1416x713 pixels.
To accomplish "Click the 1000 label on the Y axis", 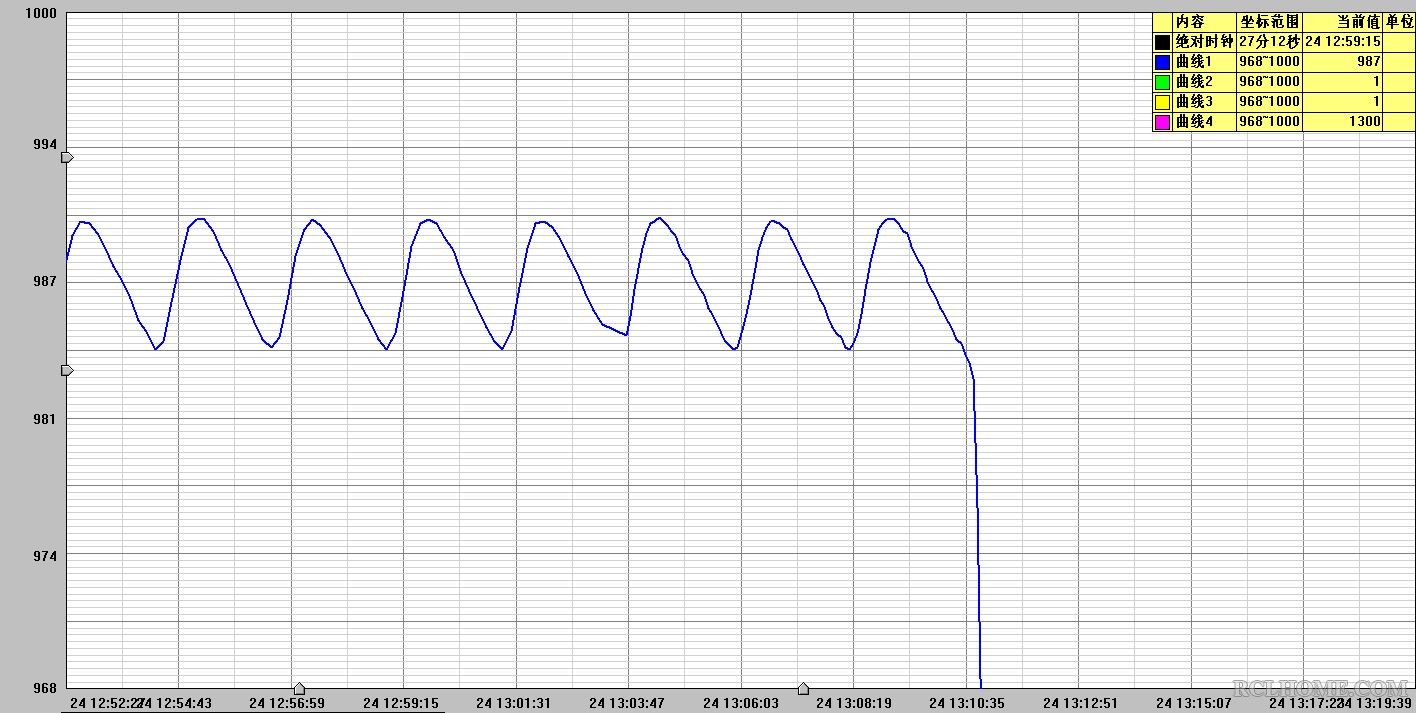I will [39, 14].
